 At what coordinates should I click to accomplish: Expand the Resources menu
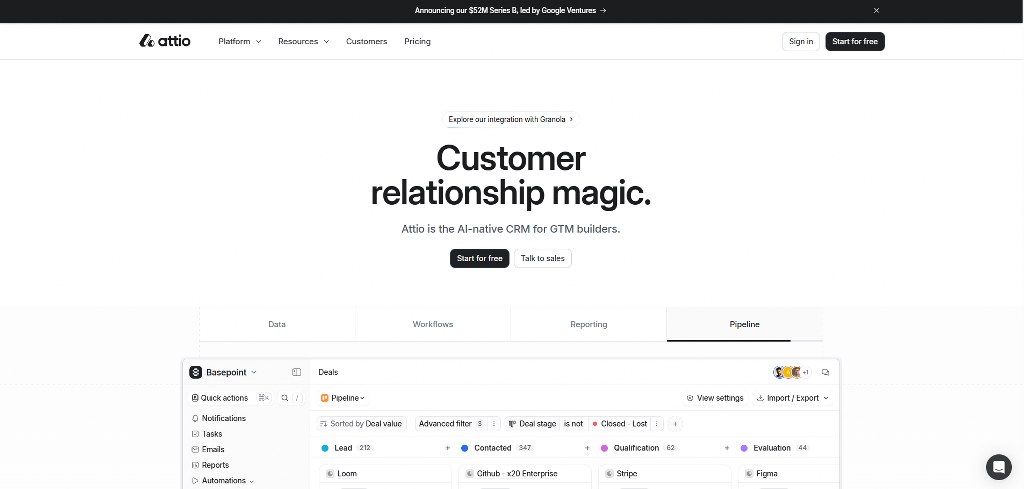click(304, 41)
